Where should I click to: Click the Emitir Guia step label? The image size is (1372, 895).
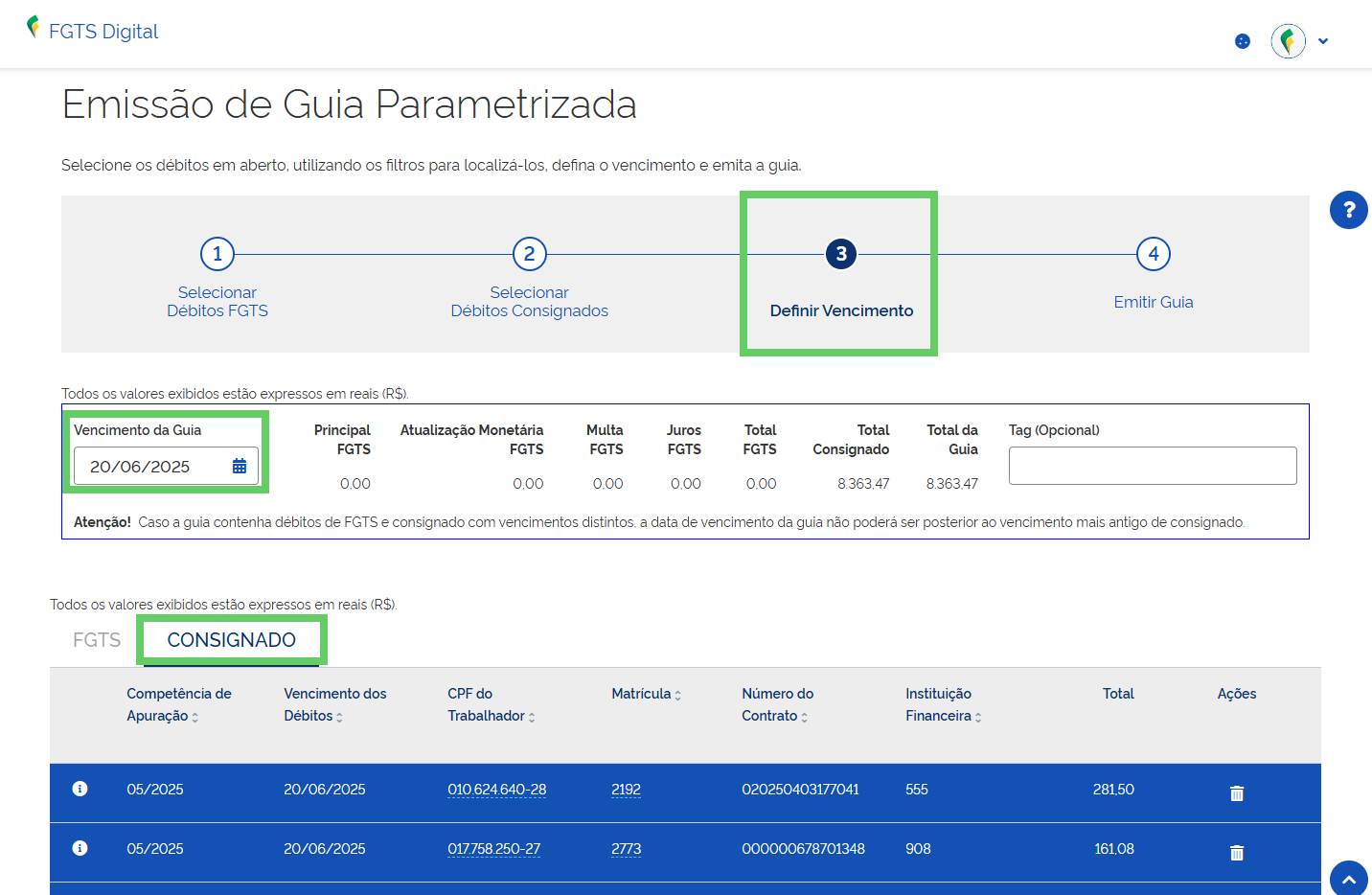[x=1154, y=302]
